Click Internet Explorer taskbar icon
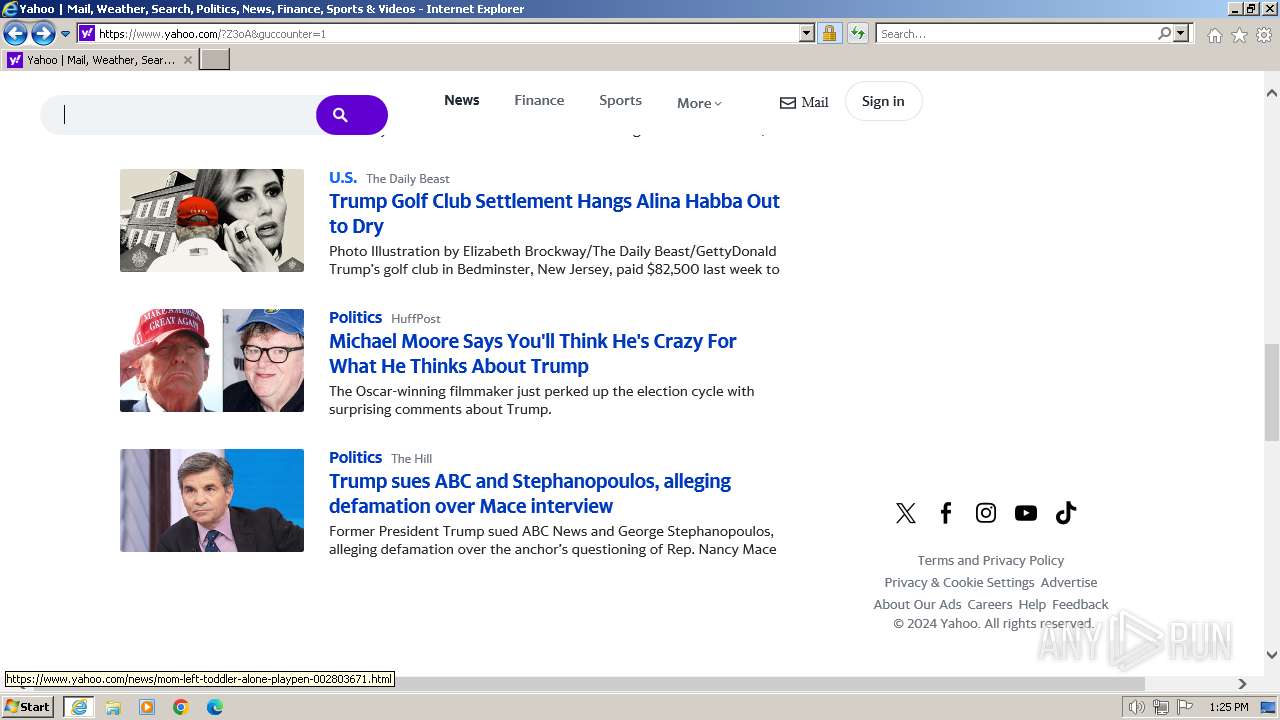This screenshot has width=1280, height=720. coord(79,707)
